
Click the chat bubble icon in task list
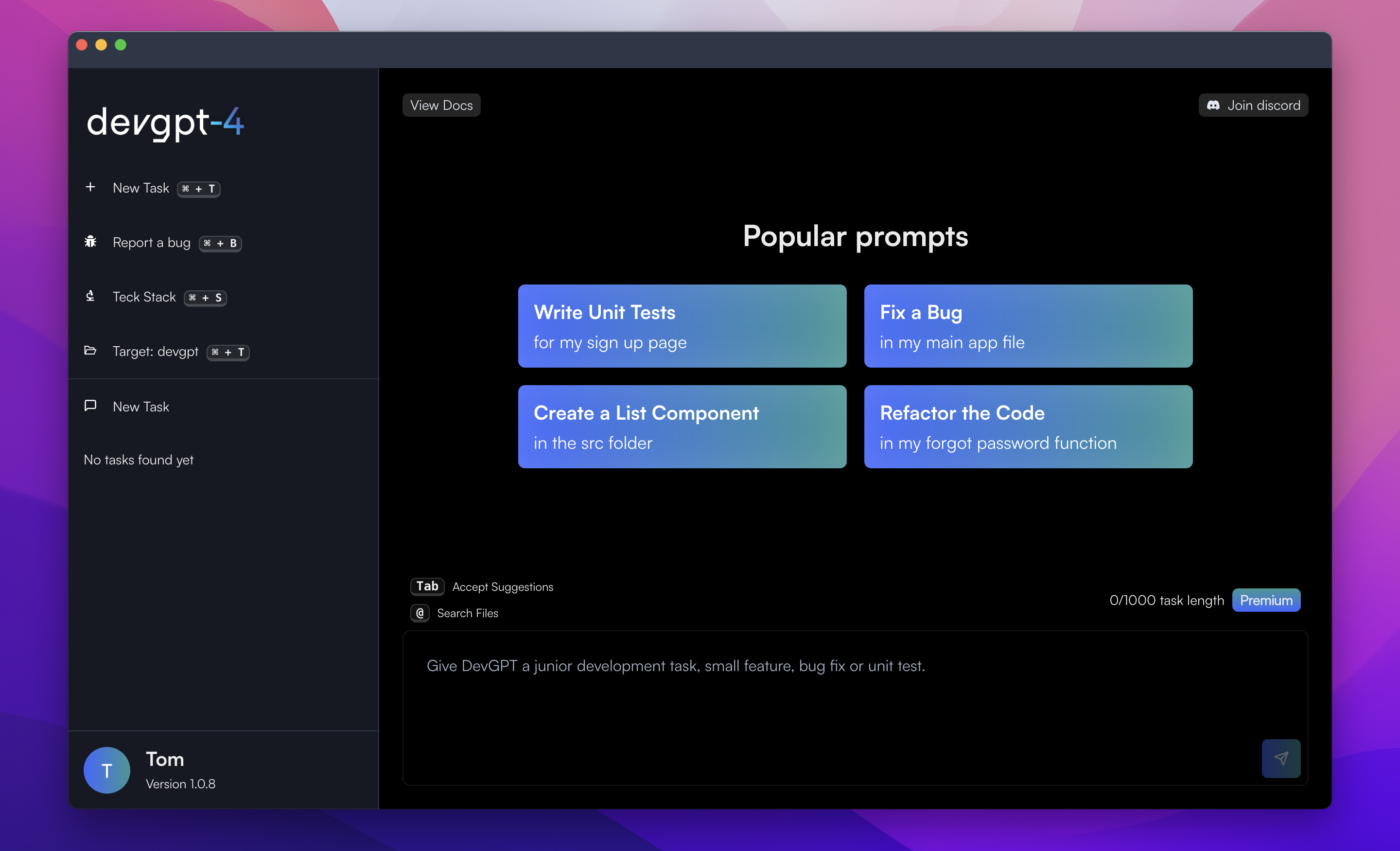[x=90, y=406]
